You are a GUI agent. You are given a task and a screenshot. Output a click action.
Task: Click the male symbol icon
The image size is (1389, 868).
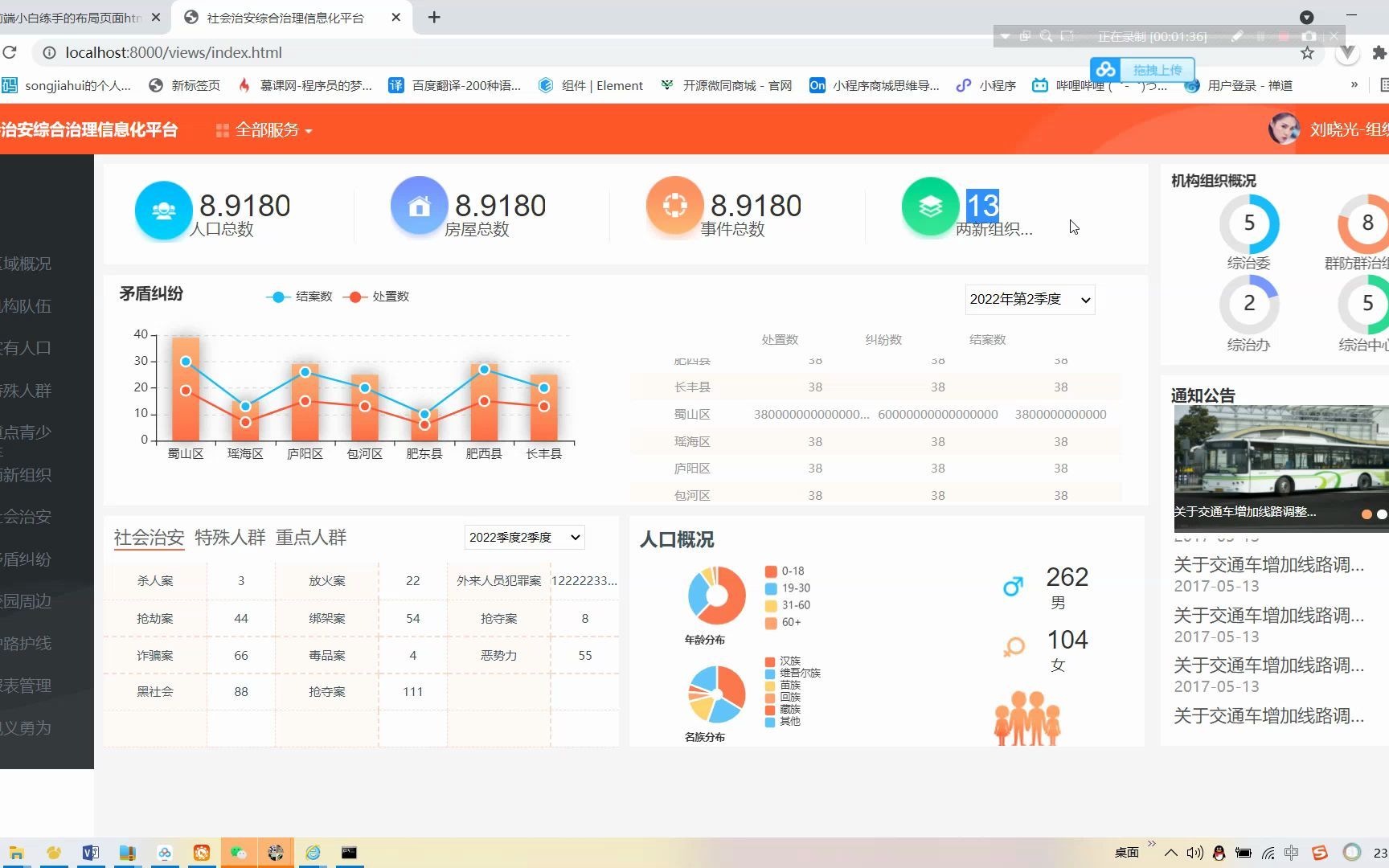[x=1013, y=586]
